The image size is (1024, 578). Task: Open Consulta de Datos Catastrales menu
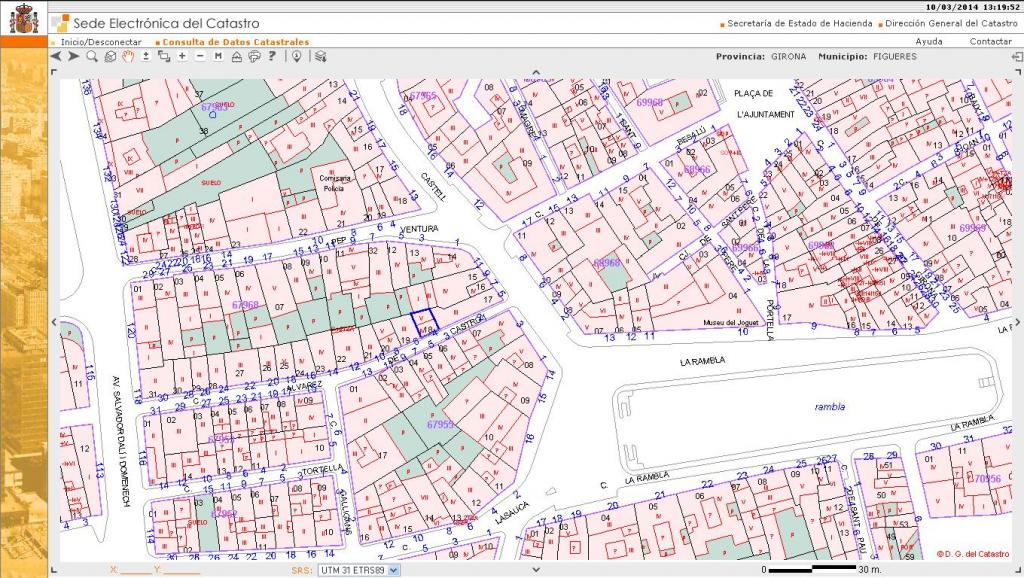tap(236, 42)
